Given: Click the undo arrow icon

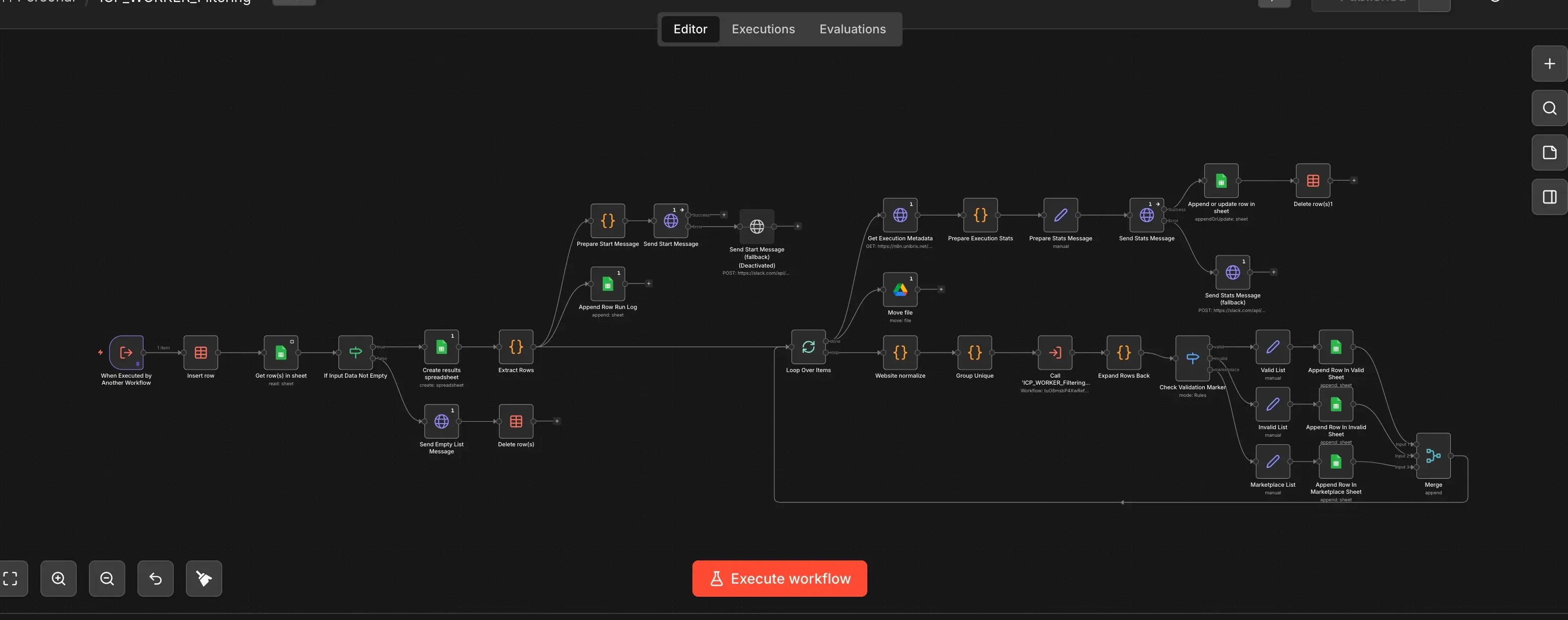Looking at the screenshot, I should pos(155,578).
